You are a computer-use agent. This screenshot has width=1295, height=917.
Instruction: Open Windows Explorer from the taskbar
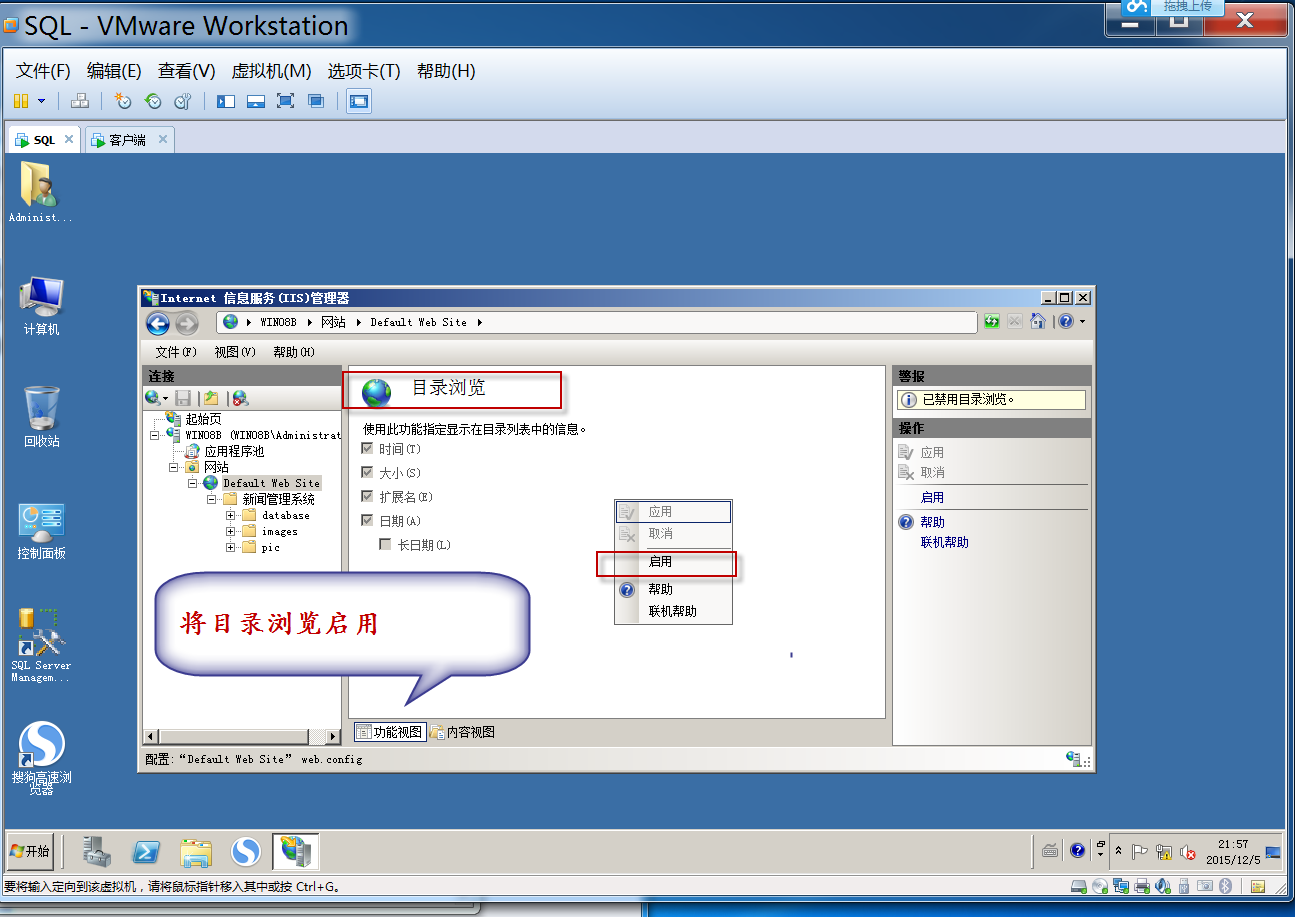[x=196, y=851]
